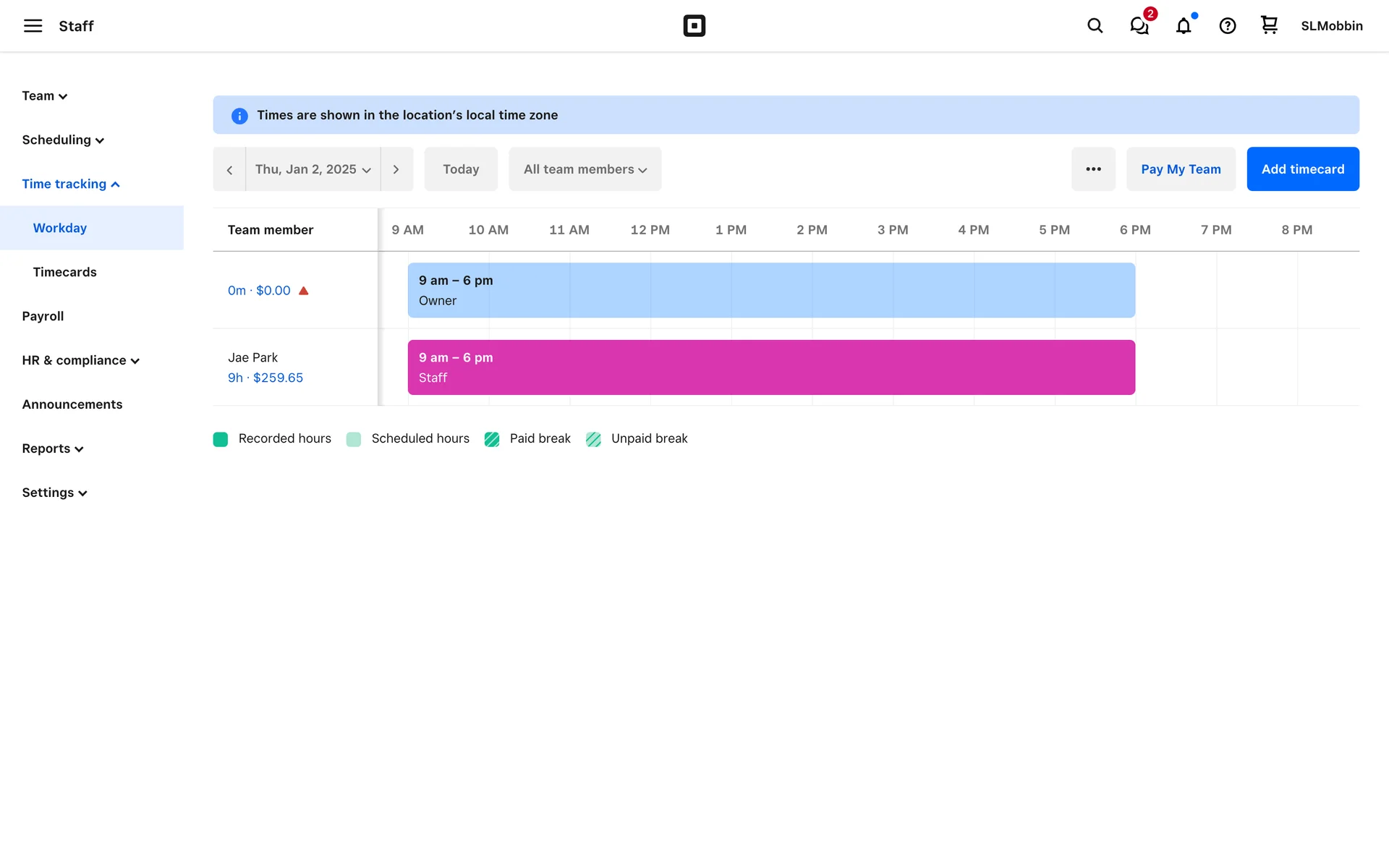
Task: Collapse the Time tracking section
Action: click(70, 184)
